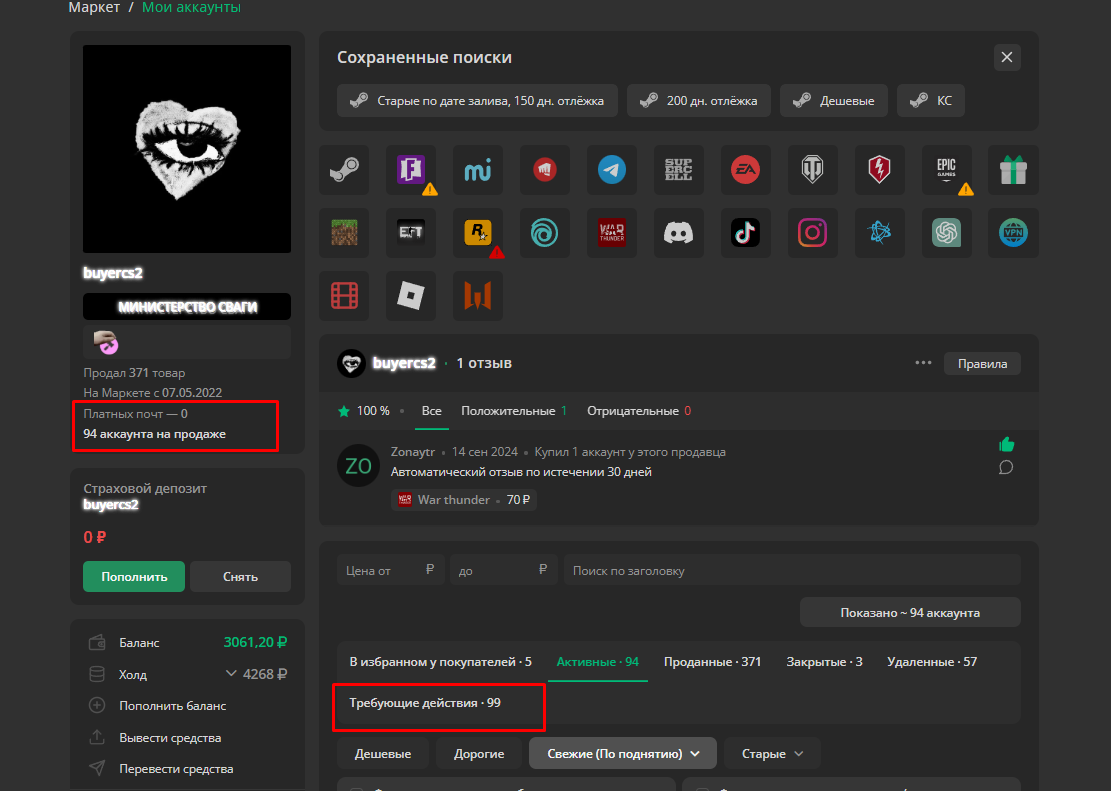Select the ChatGPT category icon
Screen dimensions: 1111x791
[947, 232]
